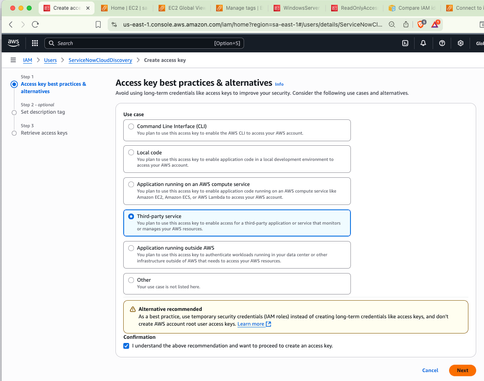Click the AWS logo to go home
484x381 pixels.
click(13, 43)
